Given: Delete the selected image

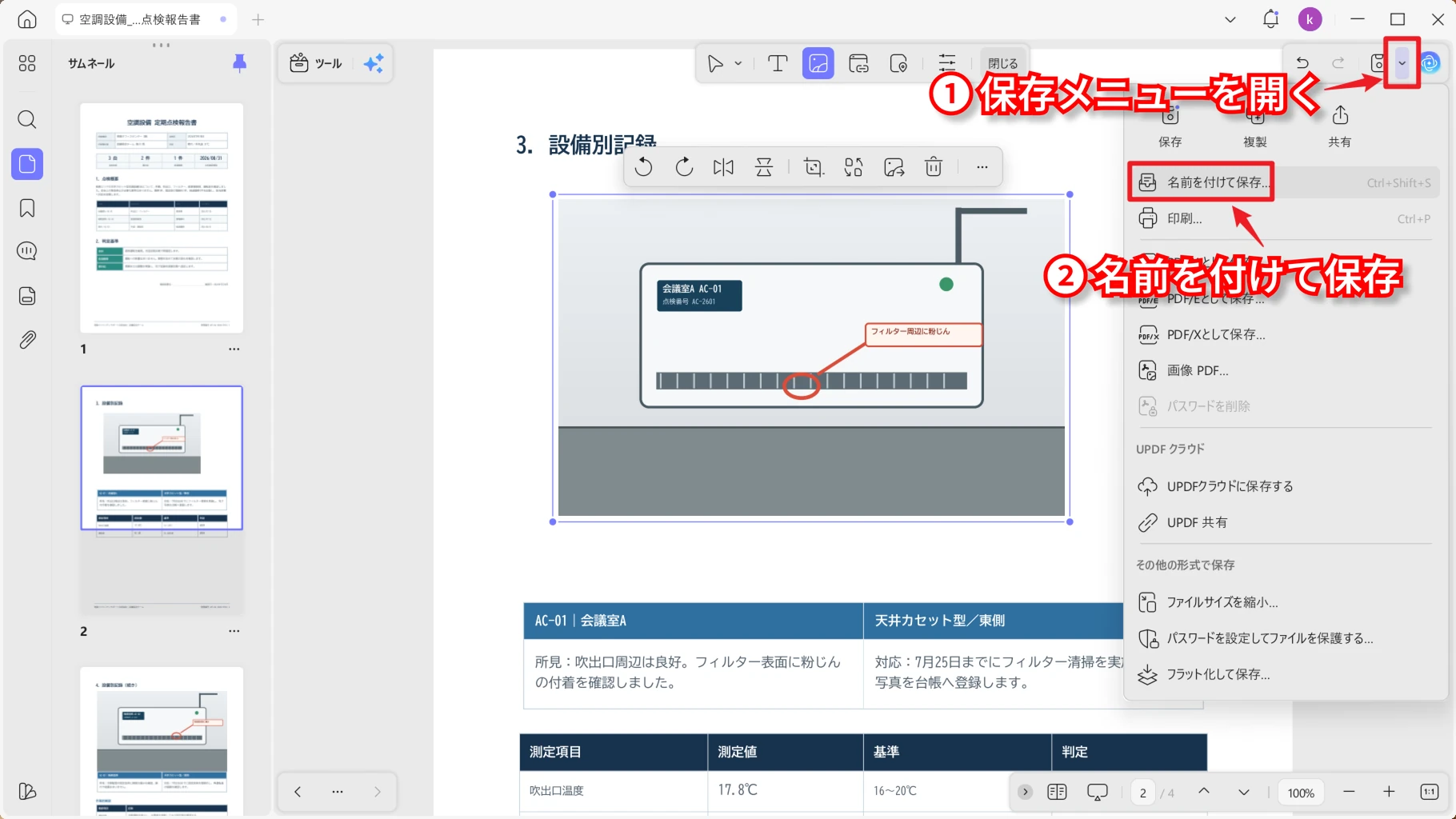Looking at the screenshot, I should [934, 167].
